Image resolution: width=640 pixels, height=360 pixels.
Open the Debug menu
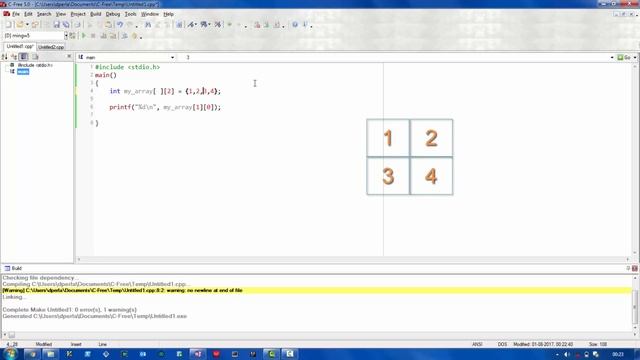click(113, 14)
